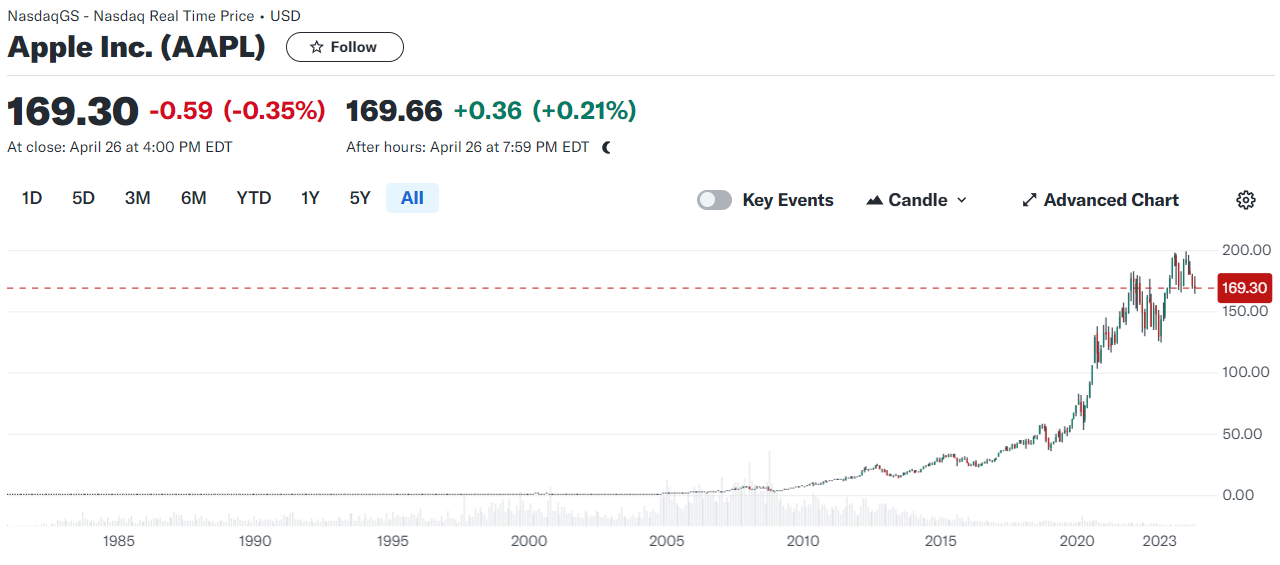1280x565 pixels.
Task: Click the 2000 x-axis label
Action: 529,541
